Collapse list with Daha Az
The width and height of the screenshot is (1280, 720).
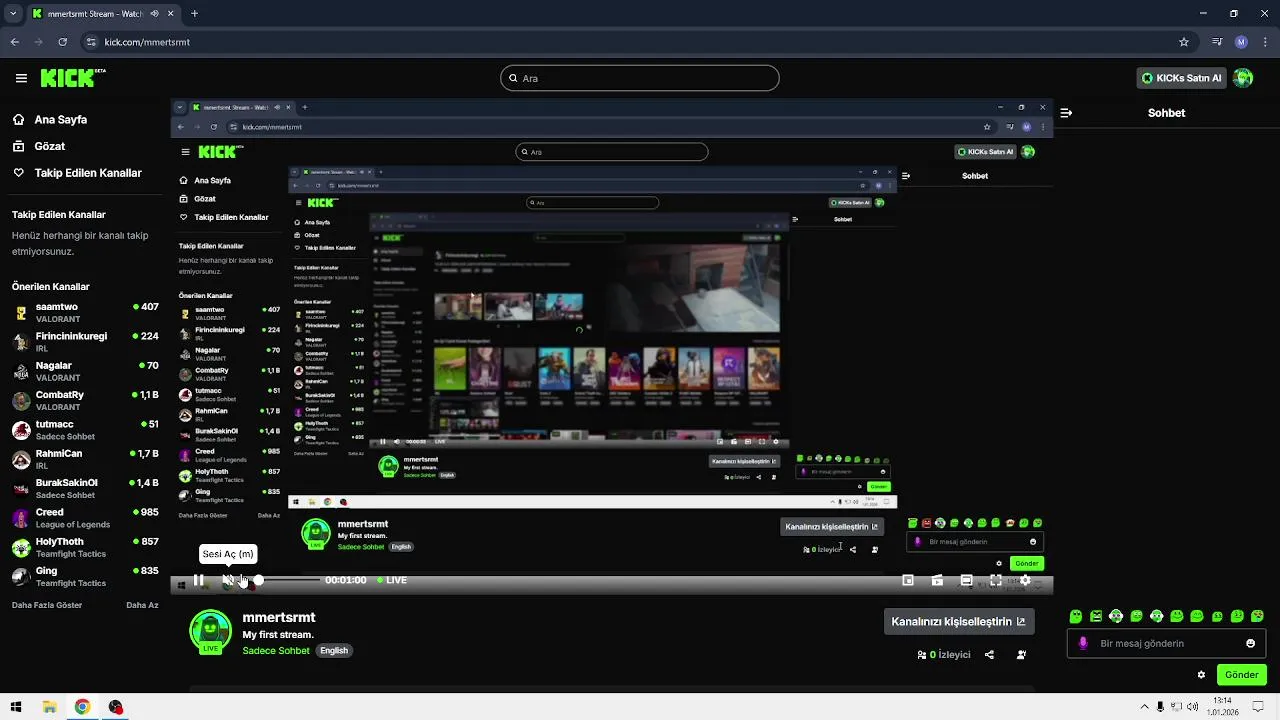pyautogui.click(x=142, y=605)
